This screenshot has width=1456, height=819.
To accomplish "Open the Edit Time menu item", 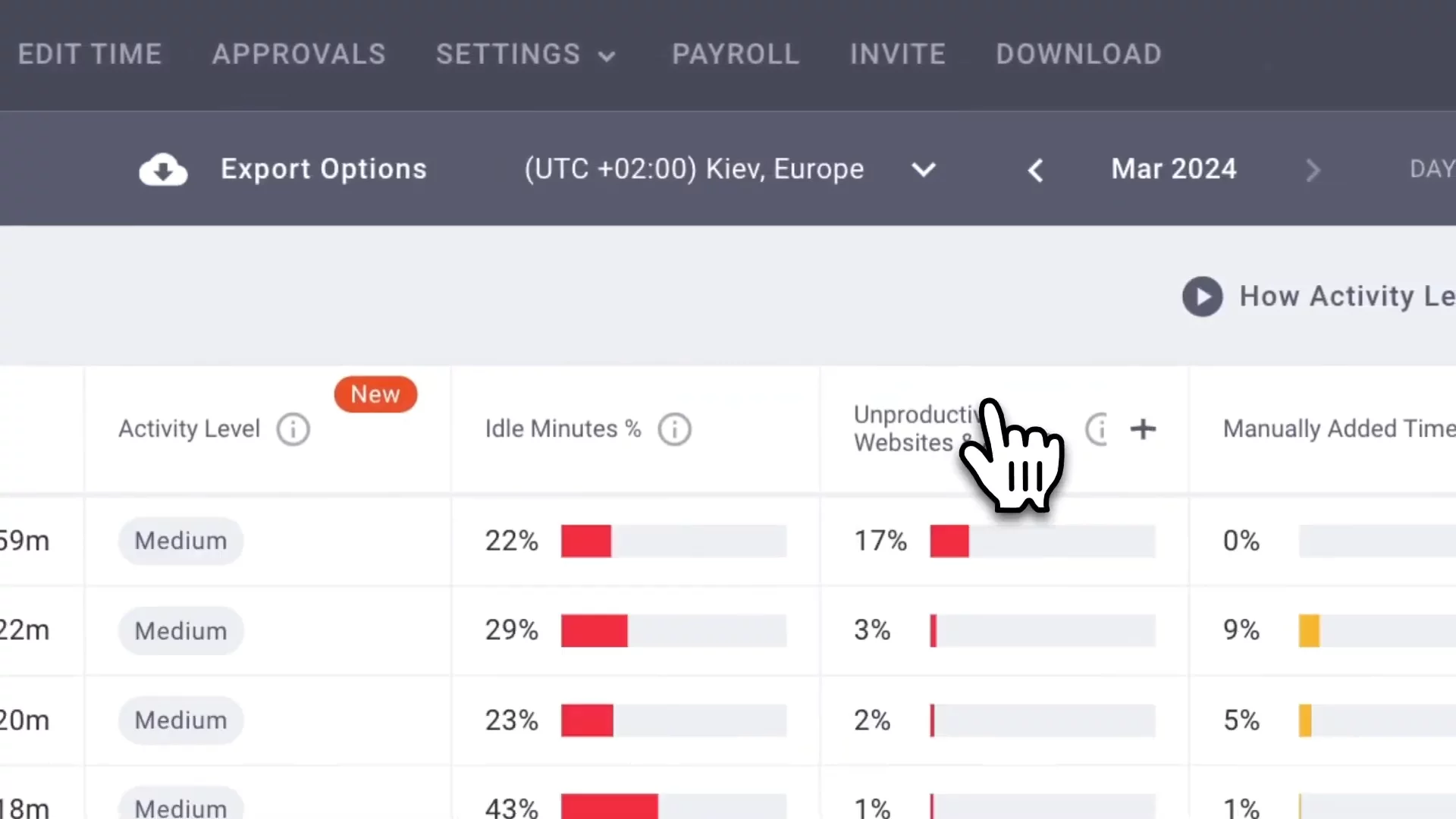I will coord(89,55).
